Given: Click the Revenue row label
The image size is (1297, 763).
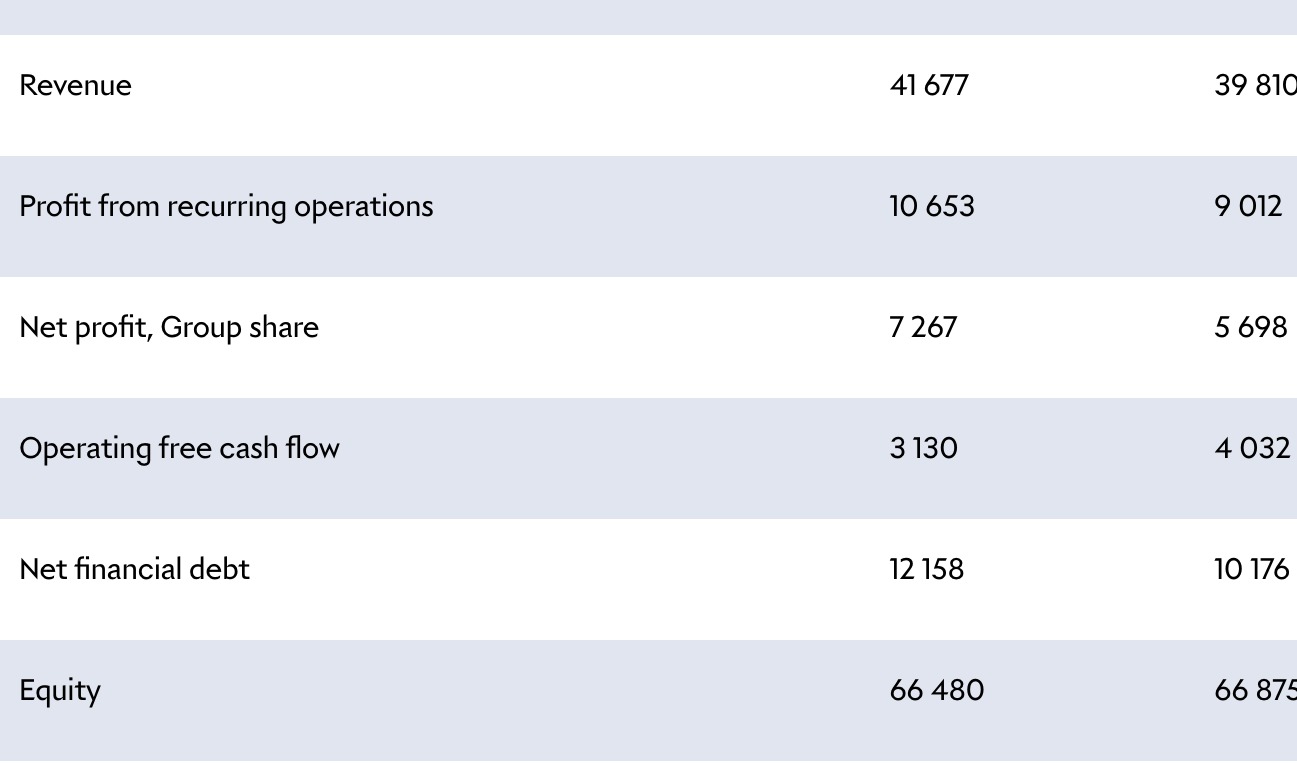Looking at the screenshot, I should 75,86.
